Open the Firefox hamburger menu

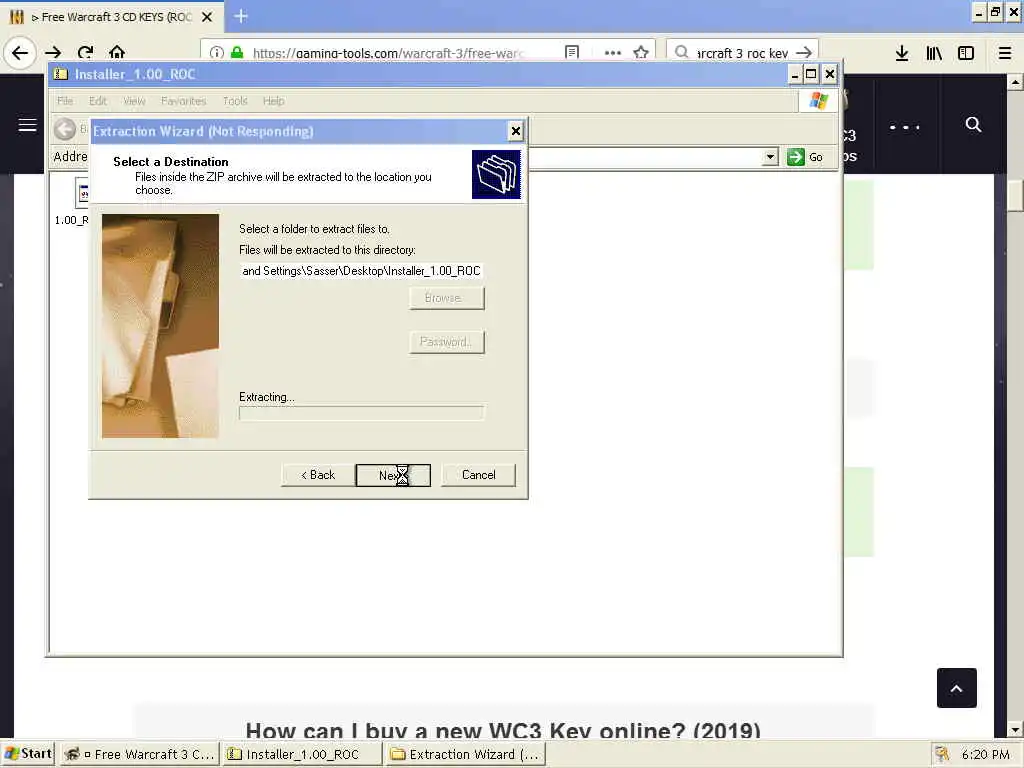pos(1005,53)
